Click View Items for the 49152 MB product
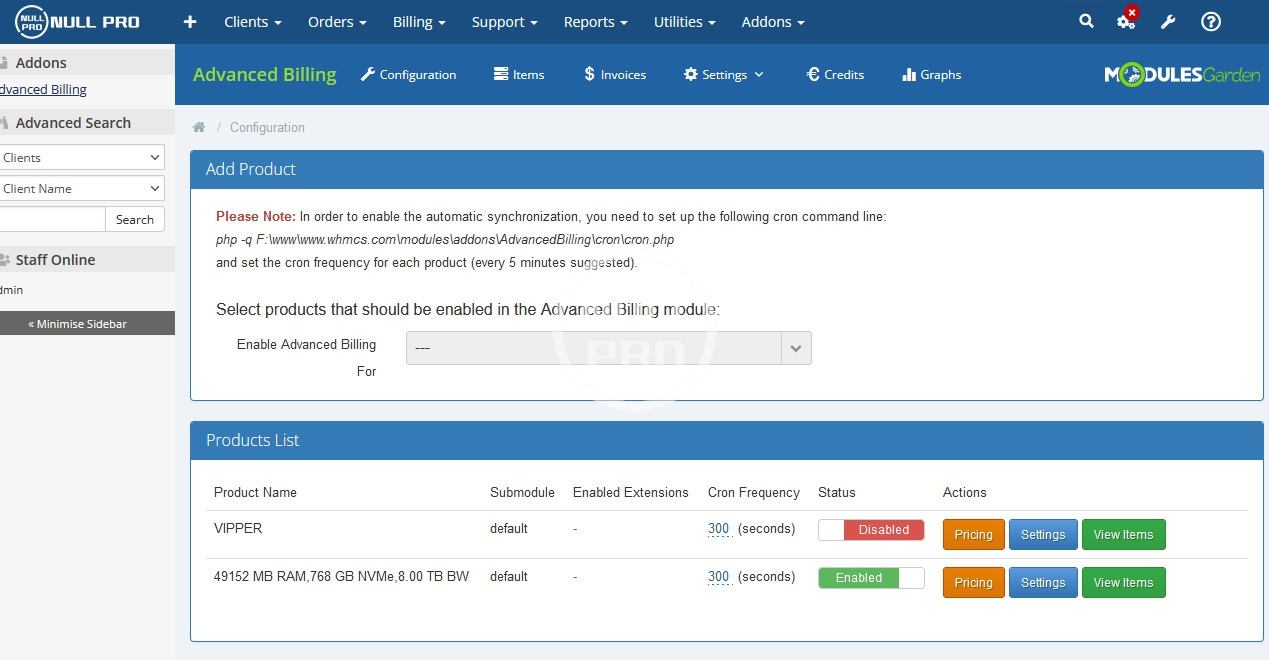This screenshot has height=660, width=1269. (x=1123, y=583)
